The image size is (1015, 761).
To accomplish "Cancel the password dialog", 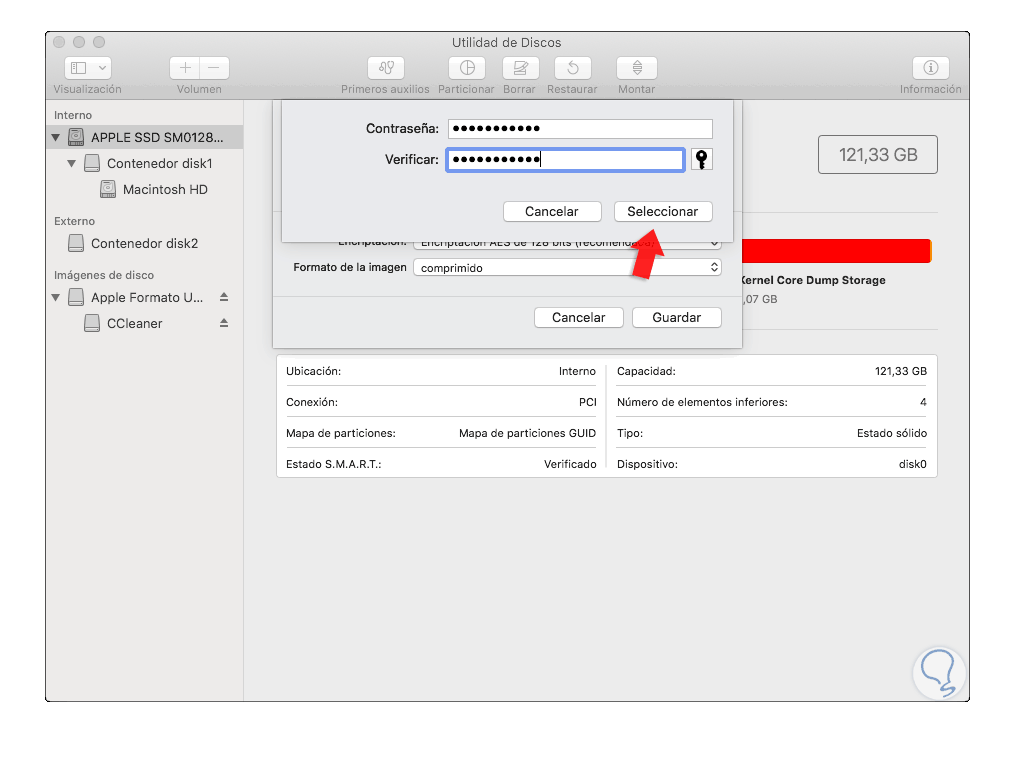I will pos(552,212).
